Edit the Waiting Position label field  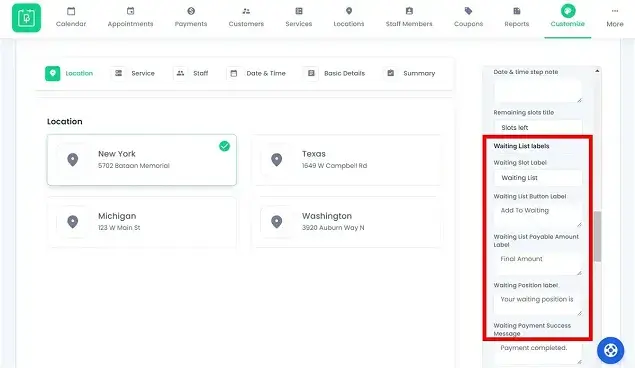(538, 304)
